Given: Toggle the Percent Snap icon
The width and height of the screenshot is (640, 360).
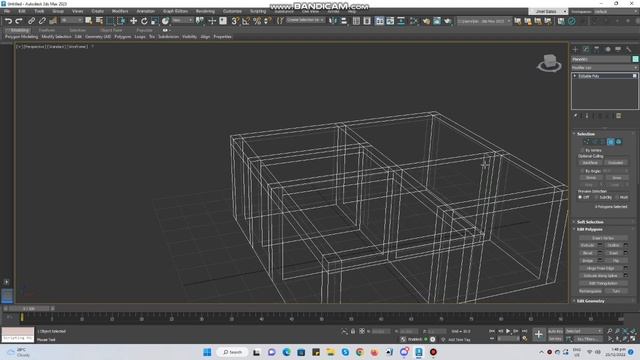Looking at the screenshot, I should point(257,21).
